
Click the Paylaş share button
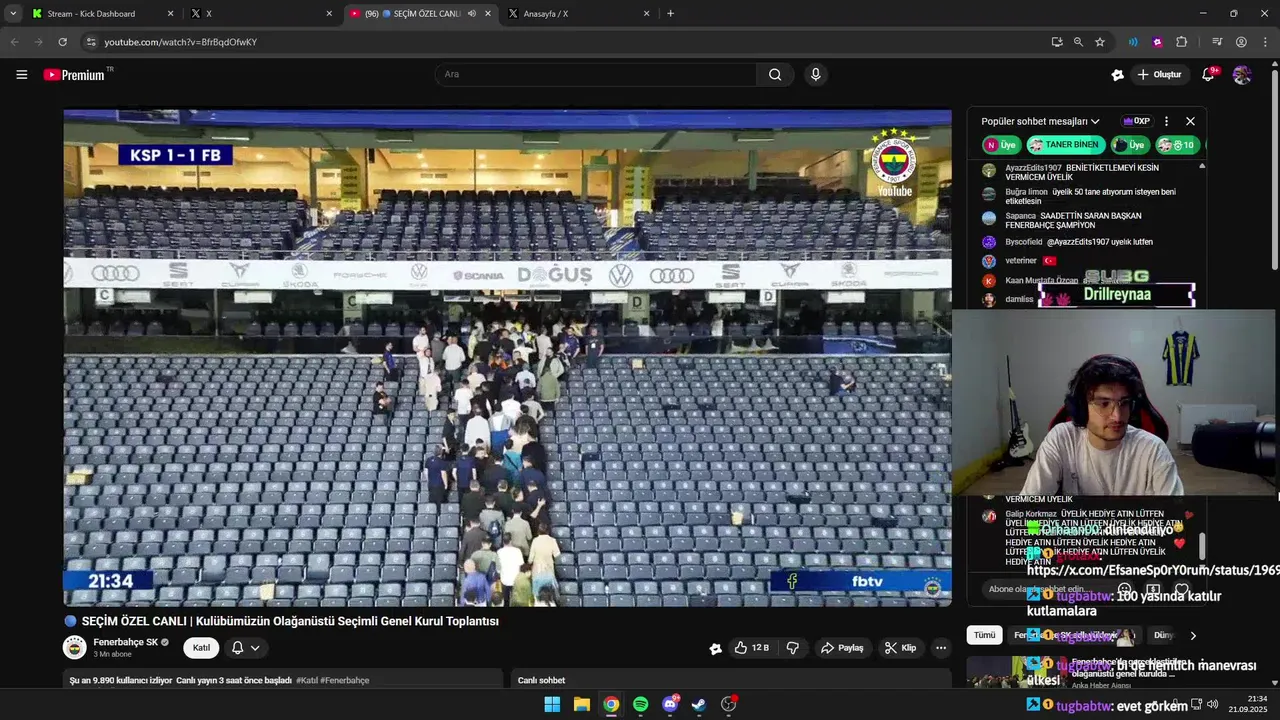point(842,648)
